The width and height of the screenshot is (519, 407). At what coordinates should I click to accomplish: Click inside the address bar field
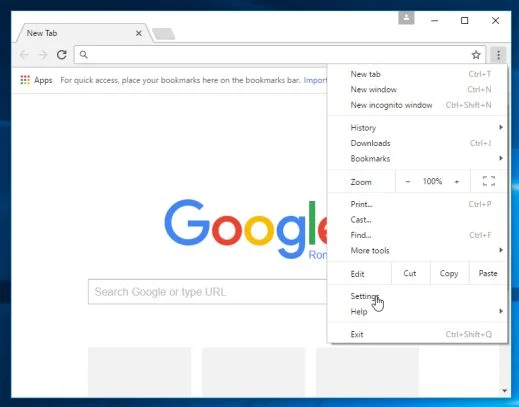pyautogui.click(x=279, y=55)
